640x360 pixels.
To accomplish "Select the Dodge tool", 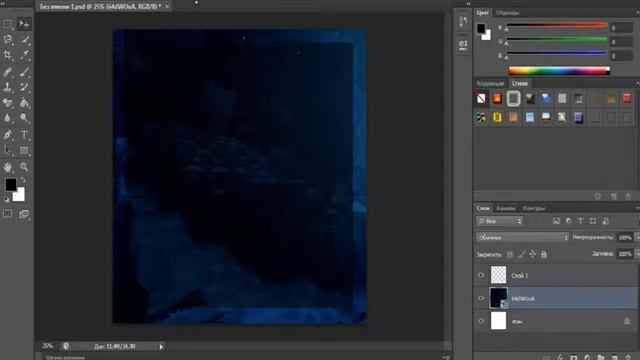I will tap(24, 118).
